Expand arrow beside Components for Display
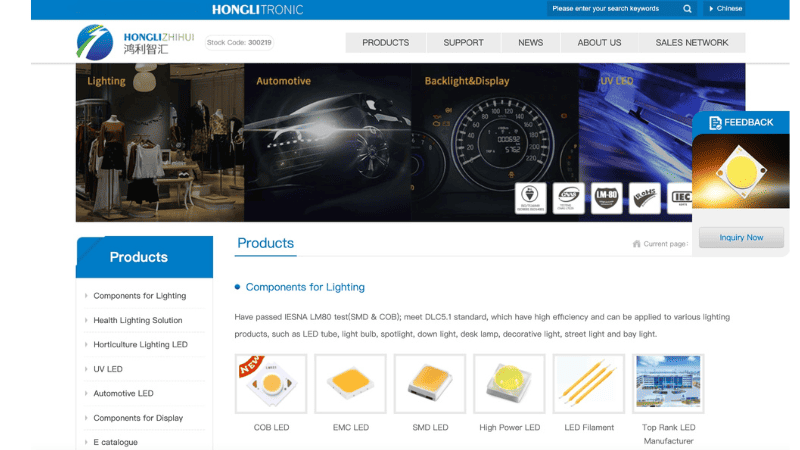This screenshot has width=800, height=450. click(x=86, y=418)
